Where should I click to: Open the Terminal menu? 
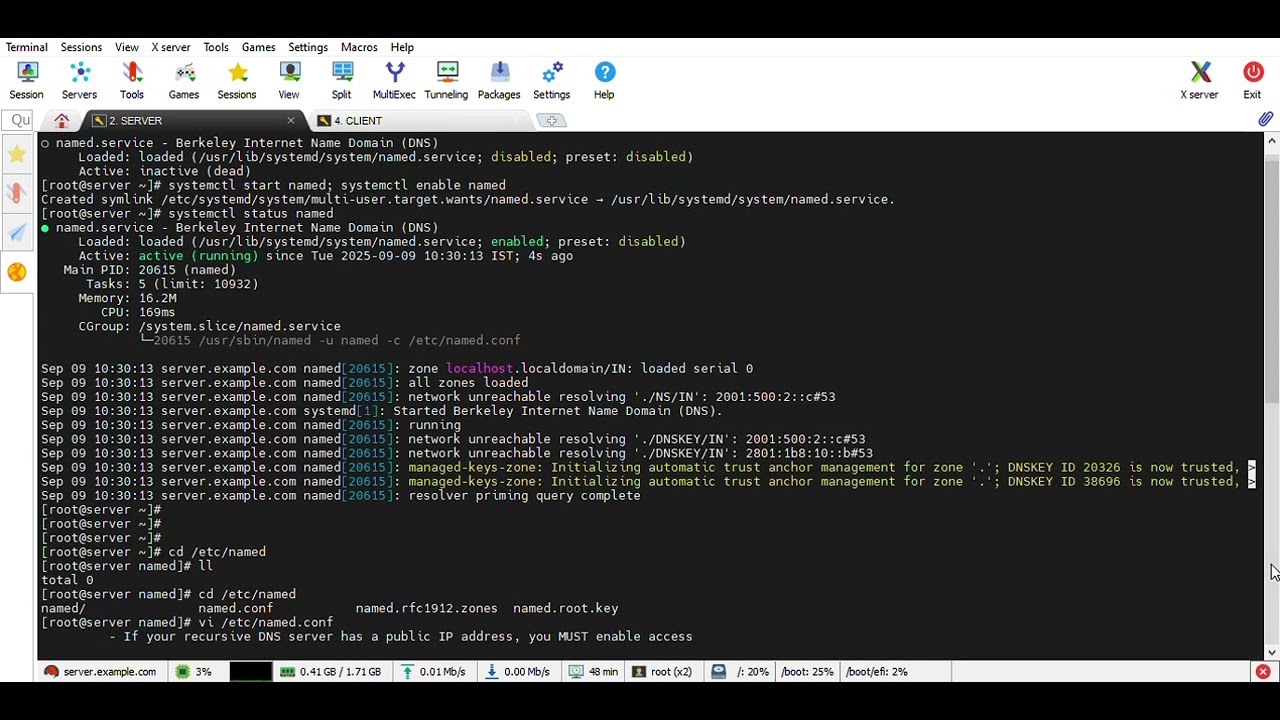pyautogui.click(x=27, y=47)
